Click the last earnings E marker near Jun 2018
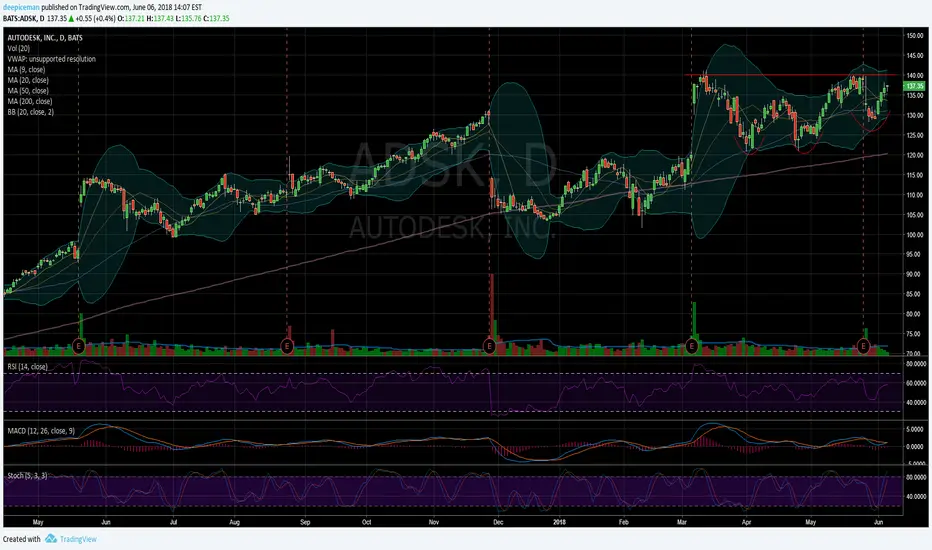 pyautogui.click(x=863, y=345)
